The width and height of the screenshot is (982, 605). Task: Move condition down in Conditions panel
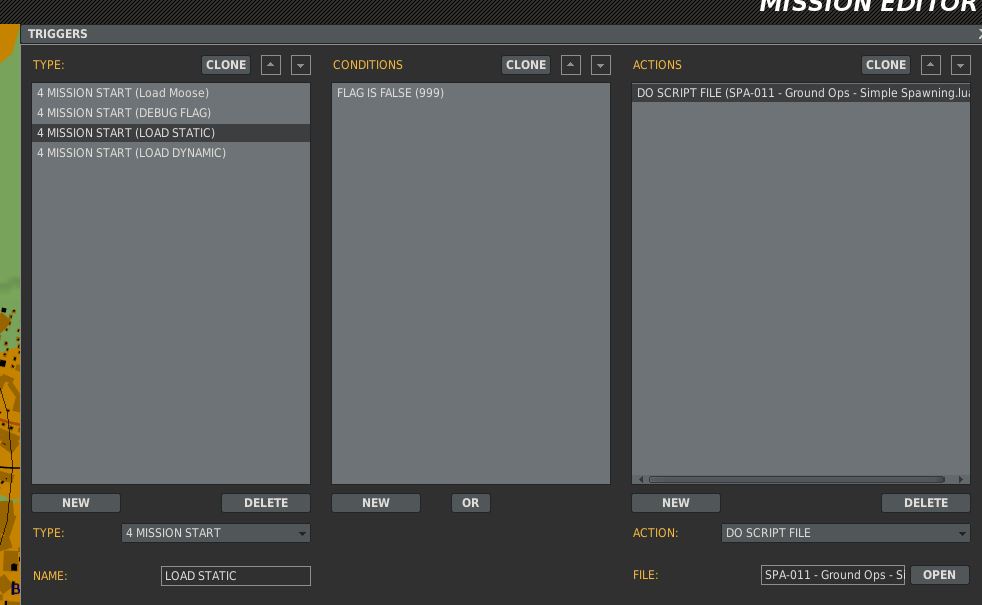[x=601, y=65]
